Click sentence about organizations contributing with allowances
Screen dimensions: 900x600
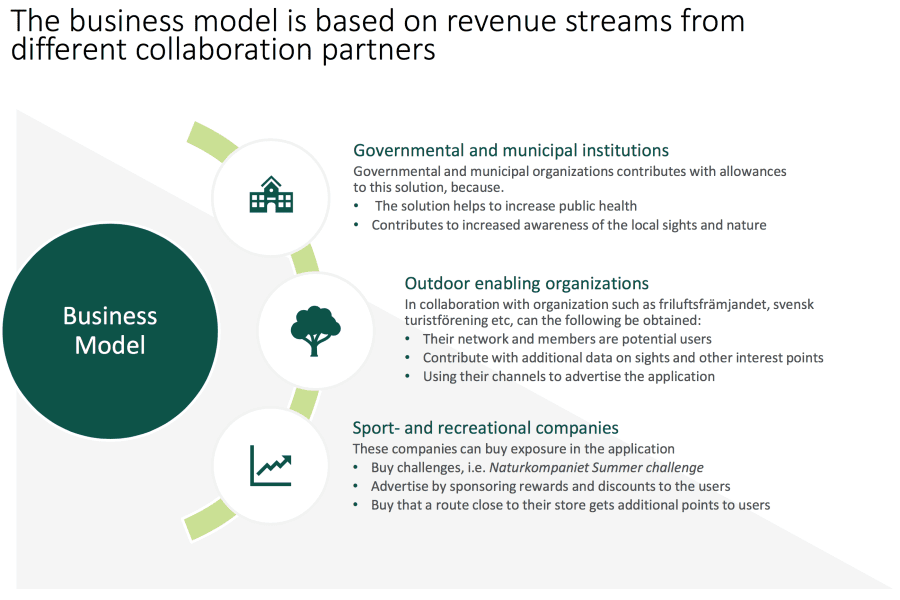570,179
